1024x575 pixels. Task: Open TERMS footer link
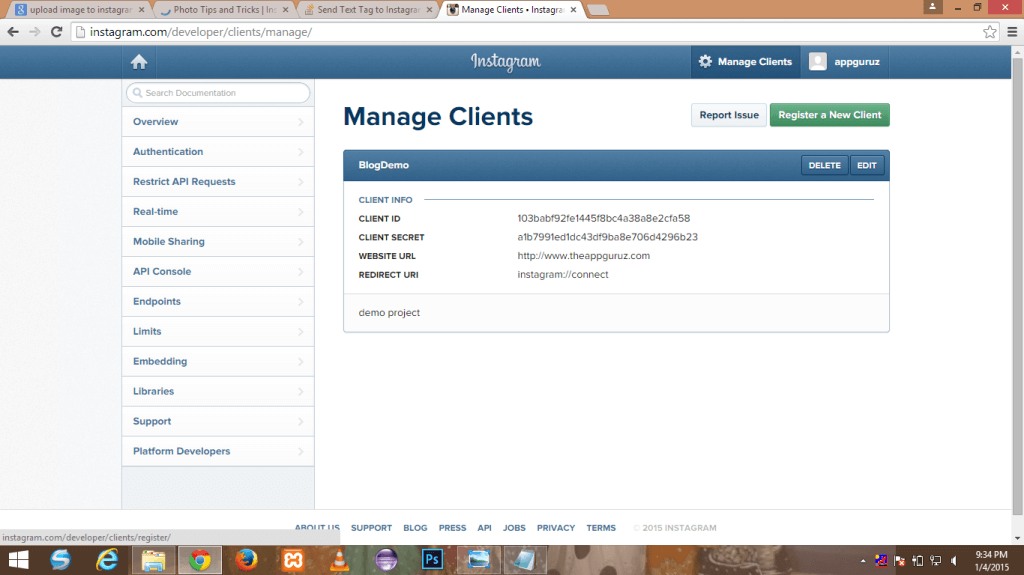pyautogui.click(x=601, y=528)
